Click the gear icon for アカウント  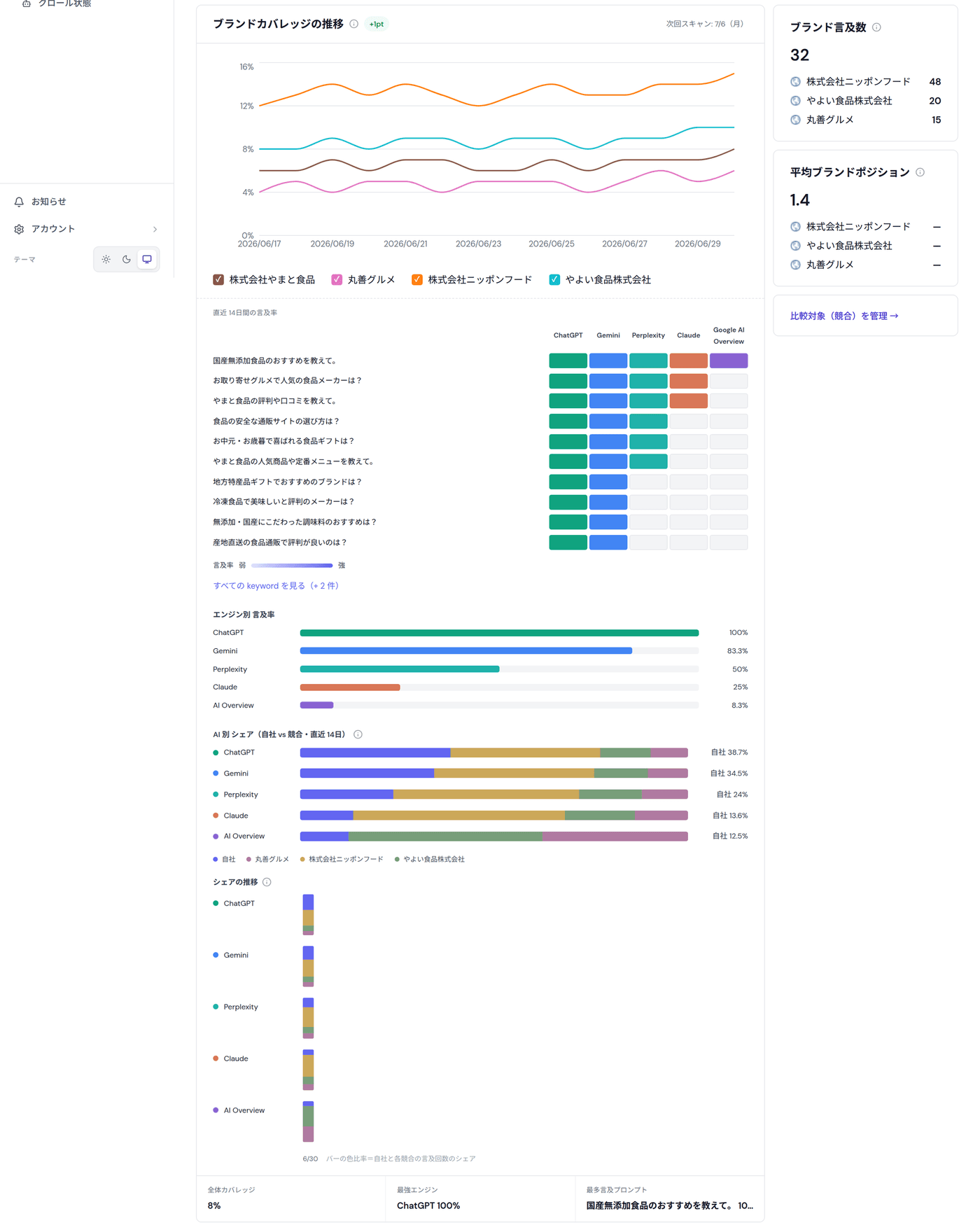(x=19, y=229)
